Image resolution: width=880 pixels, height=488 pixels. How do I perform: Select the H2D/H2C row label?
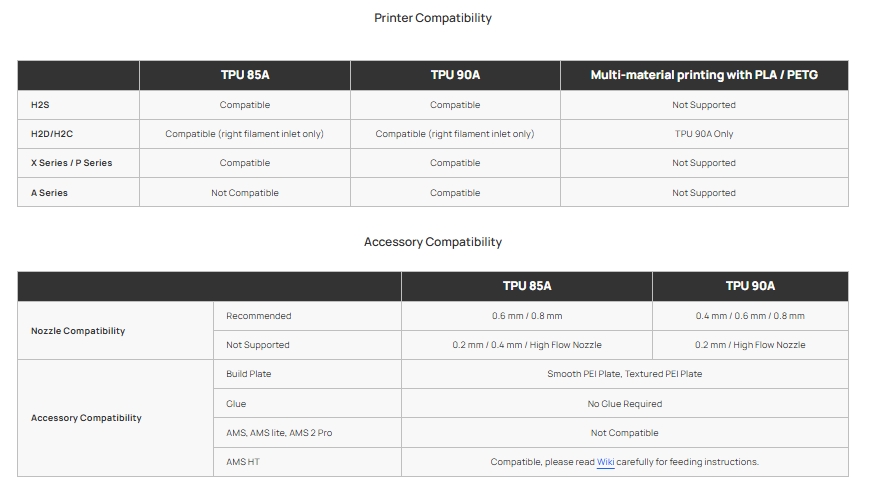pyautogui.click(x=52, y=134)
